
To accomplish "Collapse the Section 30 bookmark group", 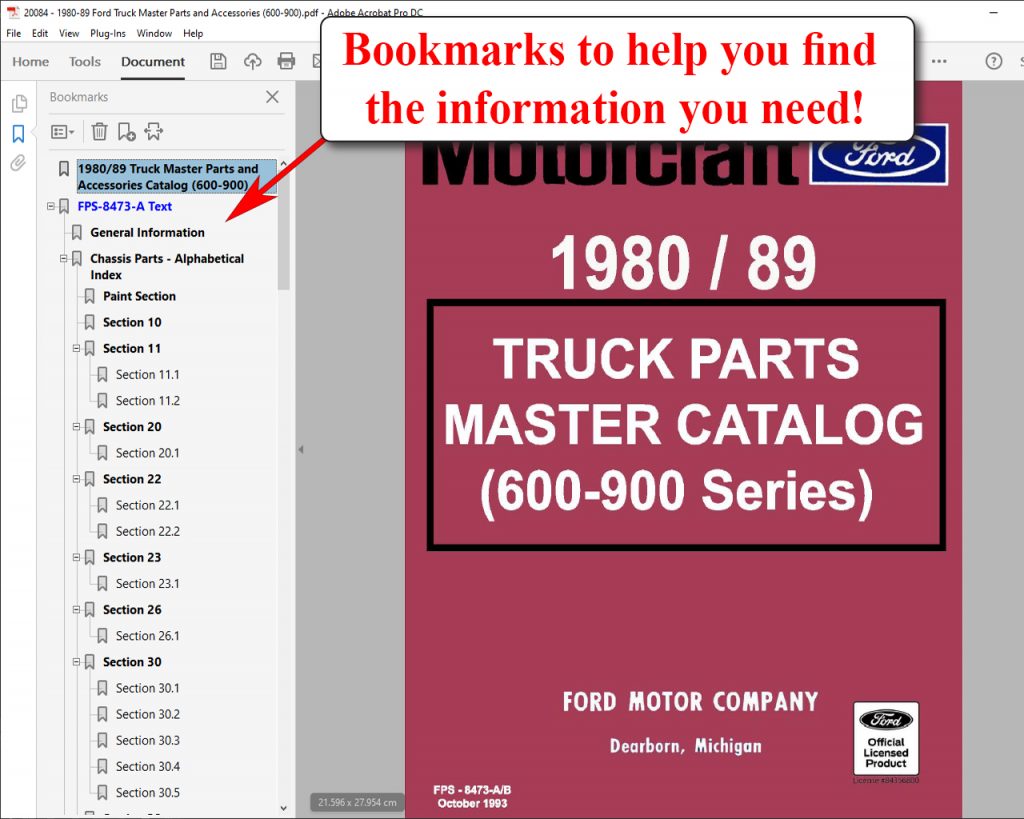I will point(78,661).
